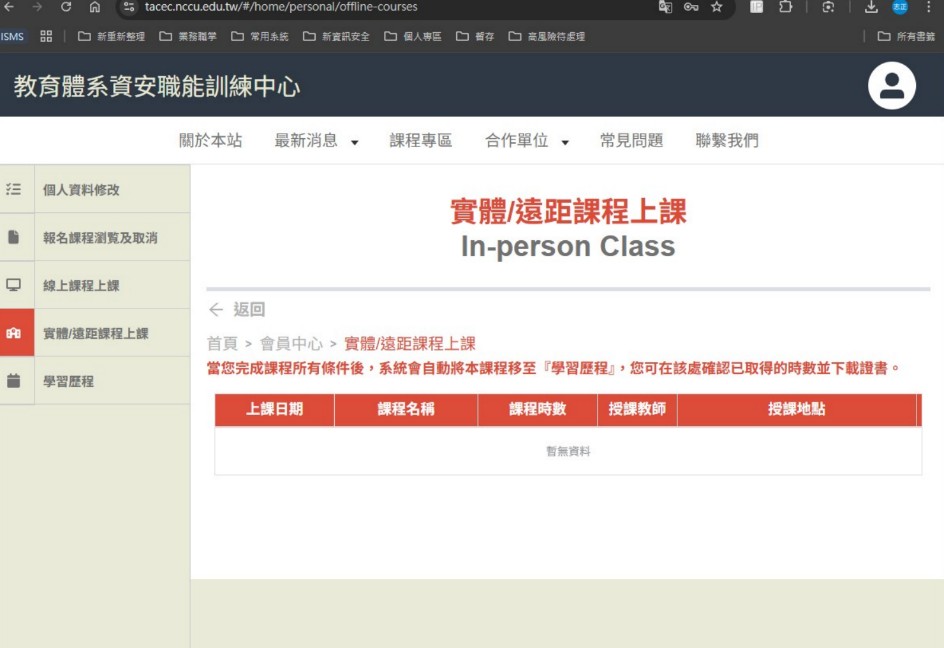Click the calendar icon beside 學習歷程
This screenshot has width=944, height=648.
pyautogui.click(x=13, y=380)
